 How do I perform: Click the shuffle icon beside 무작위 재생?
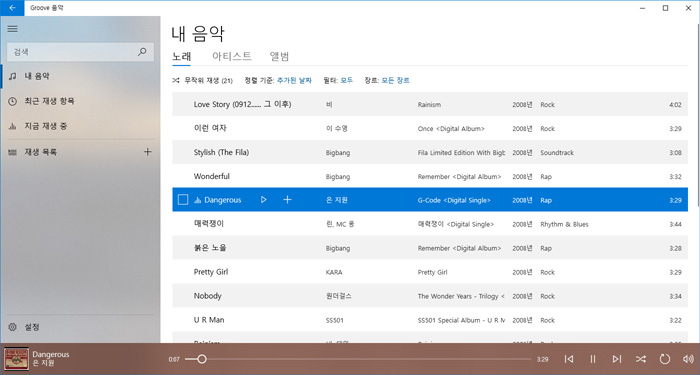pos(176,81)
